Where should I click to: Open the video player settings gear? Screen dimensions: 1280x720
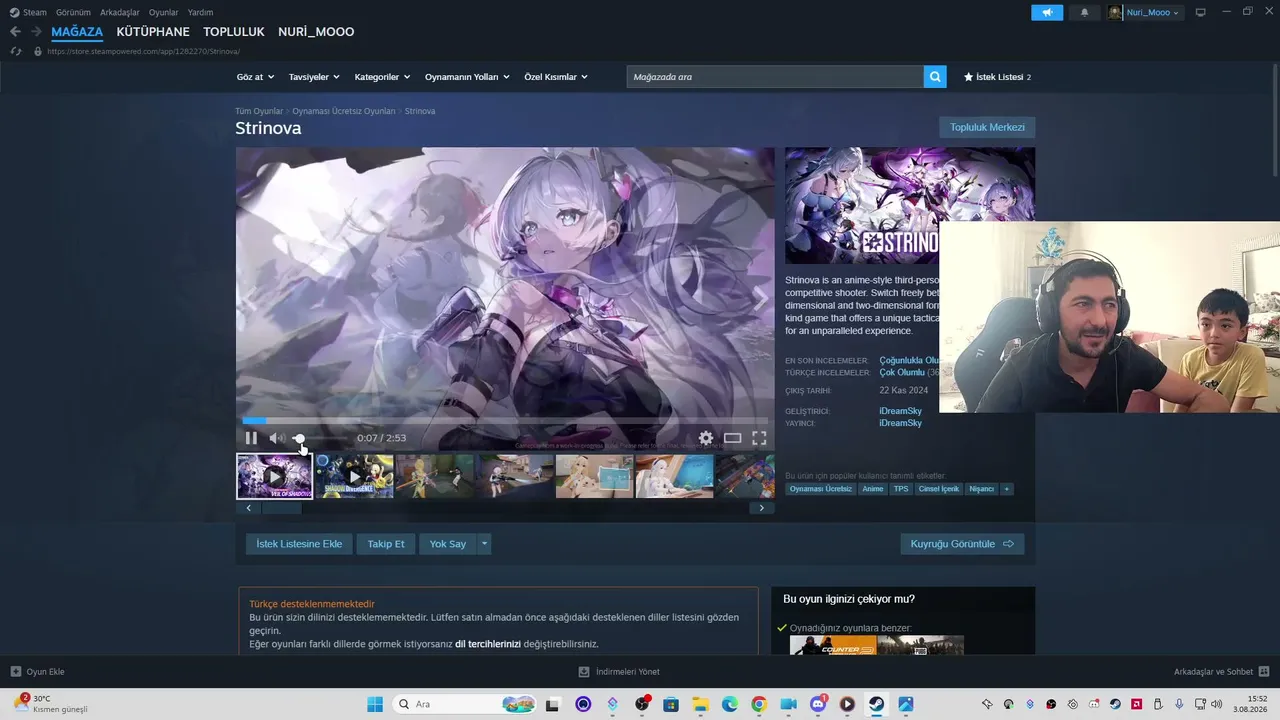(x=706, y=438)
